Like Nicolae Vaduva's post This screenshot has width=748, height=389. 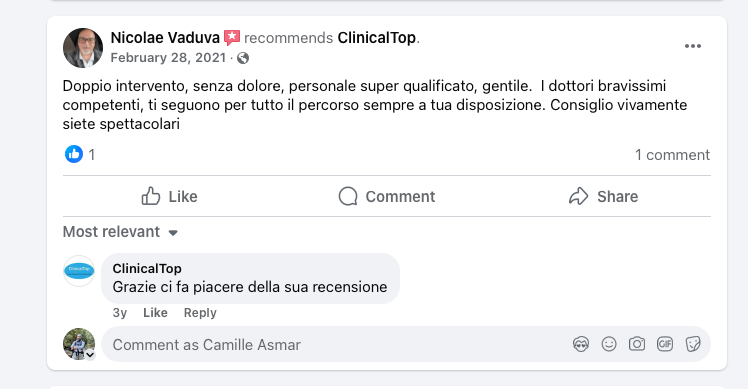click(x=169, y=196)
